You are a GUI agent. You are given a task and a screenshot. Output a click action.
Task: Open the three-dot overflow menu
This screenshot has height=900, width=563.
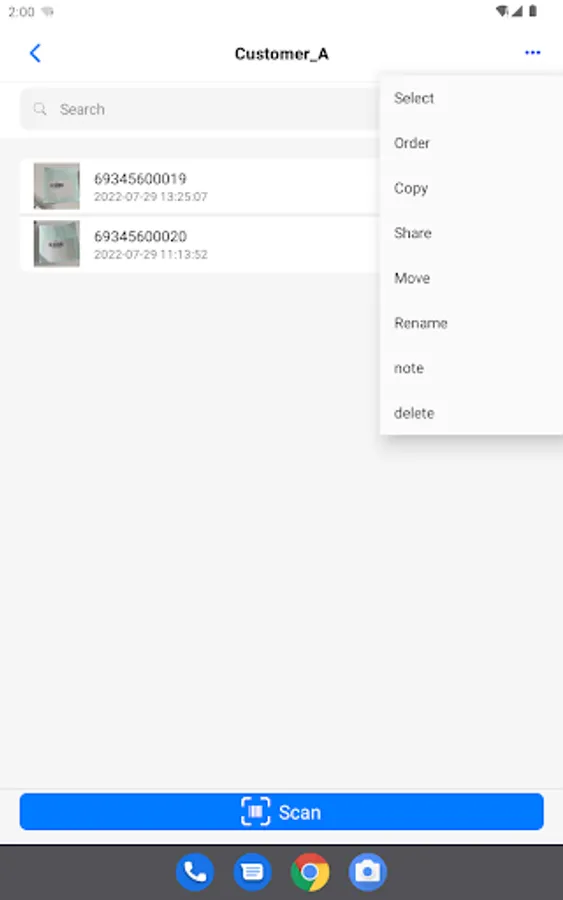click(533, 53)
